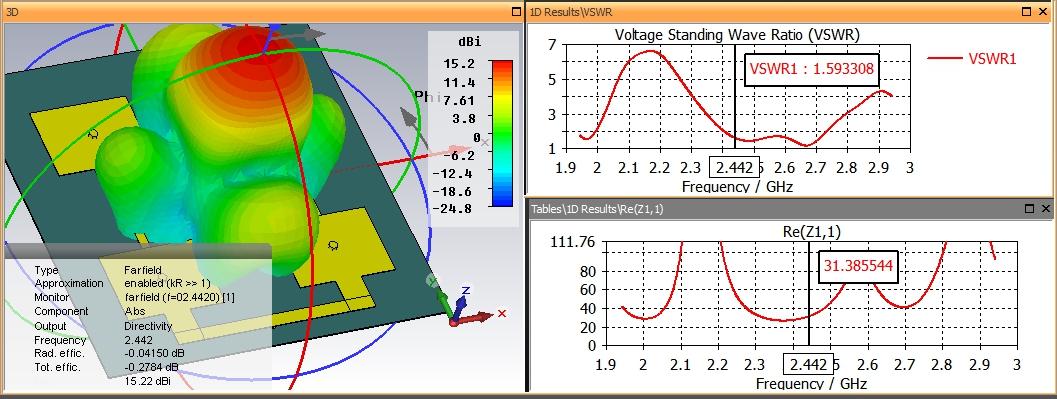Close the 1D Results\VSWR window
Image resolution: width=1057 pixels, height=399 pixels.
coord(1044,11)
